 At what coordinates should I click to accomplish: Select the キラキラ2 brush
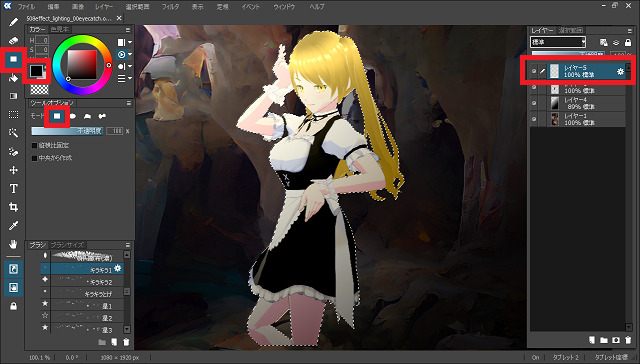pos(82,282)
